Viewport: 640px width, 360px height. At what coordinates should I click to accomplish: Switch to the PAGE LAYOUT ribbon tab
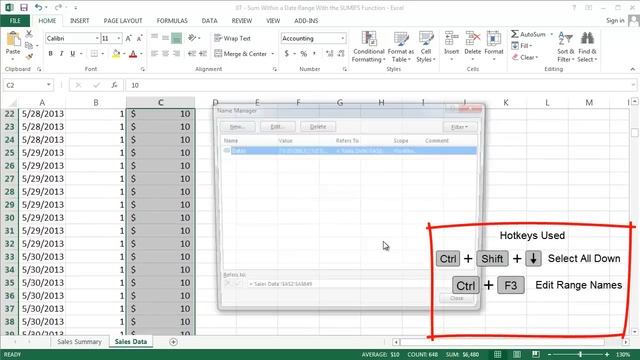point(123,20)
